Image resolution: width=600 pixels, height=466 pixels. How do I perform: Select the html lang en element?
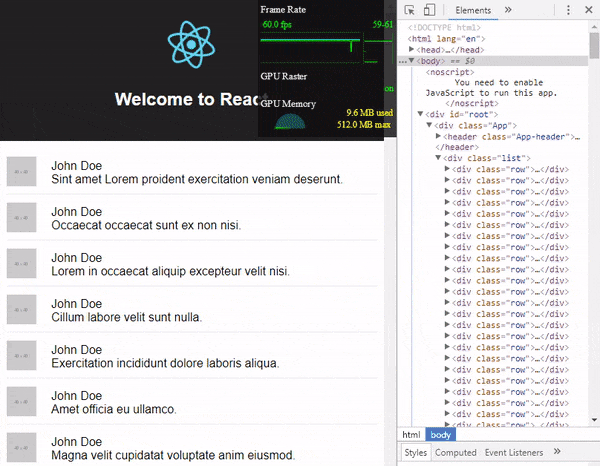click(446, 39)
